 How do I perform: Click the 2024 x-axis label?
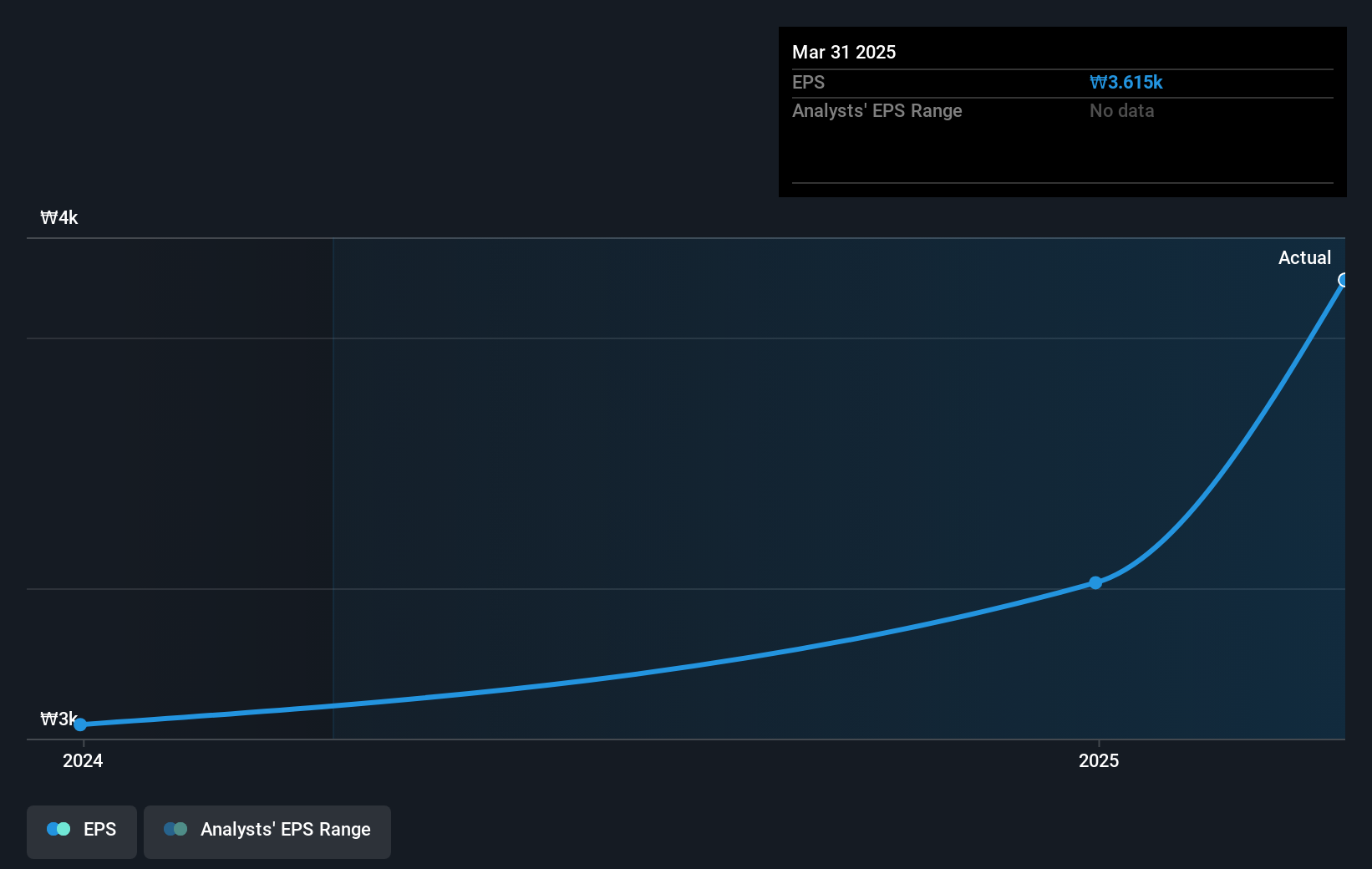point(83,760)
